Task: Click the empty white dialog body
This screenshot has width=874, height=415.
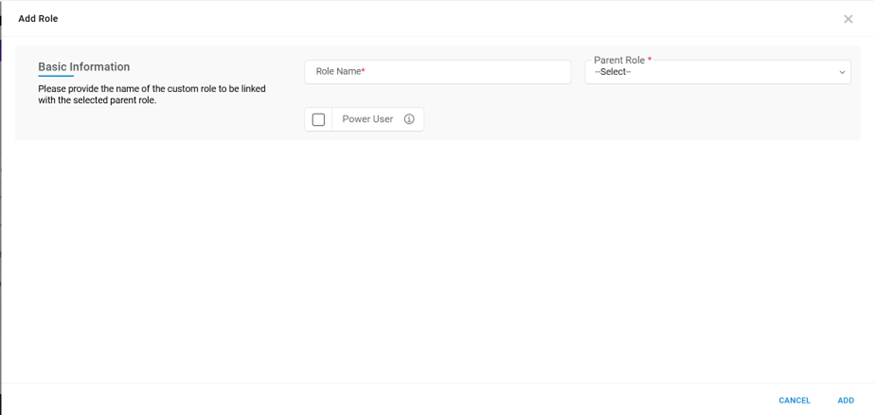Action: pyautogui.click(x=437, y=260)
